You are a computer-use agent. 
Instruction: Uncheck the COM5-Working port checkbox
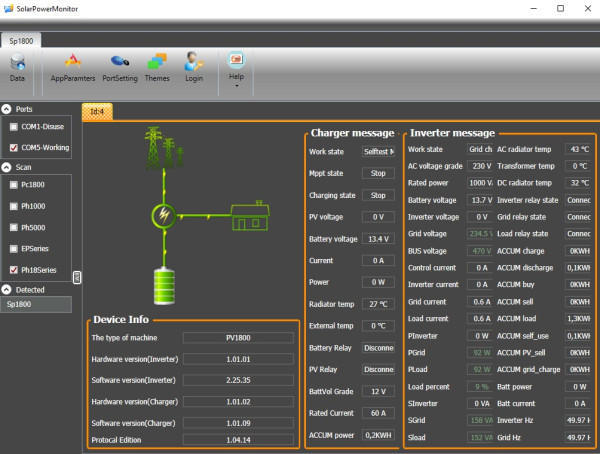13,147
